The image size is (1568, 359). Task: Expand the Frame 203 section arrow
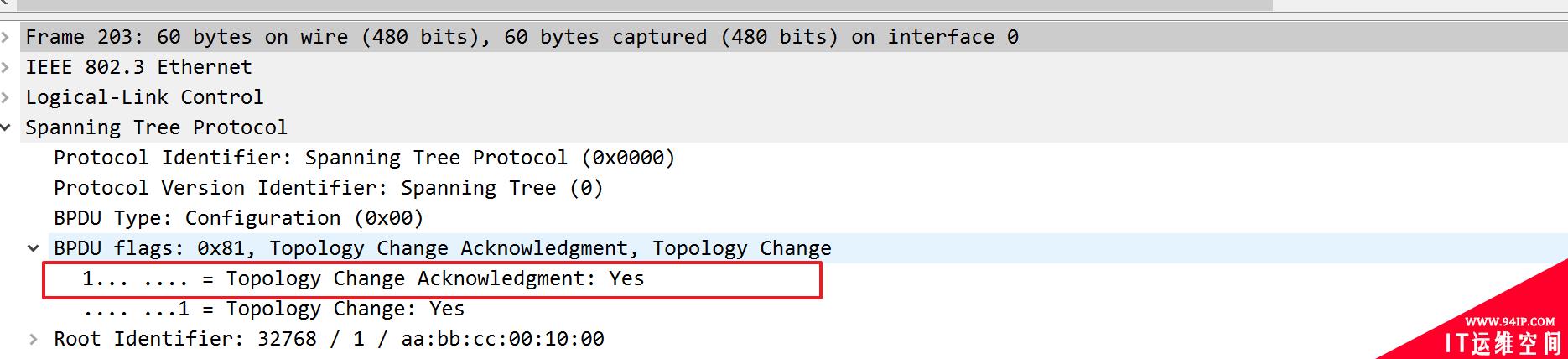pos(5,37)
